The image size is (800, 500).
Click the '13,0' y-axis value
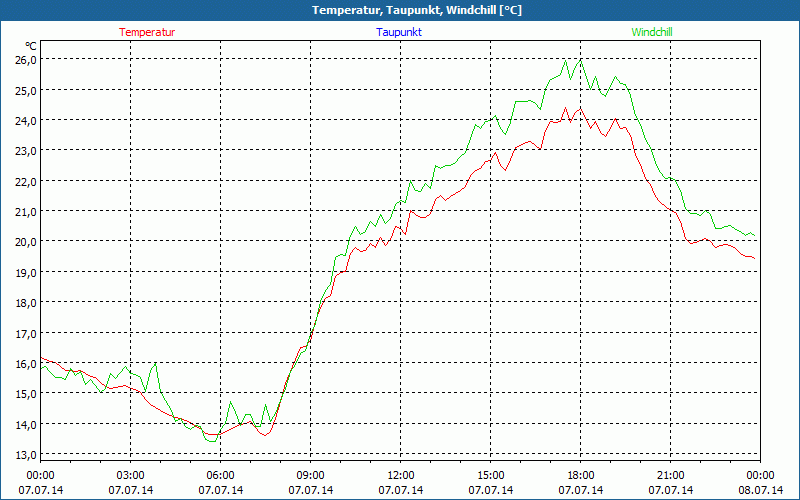[x=26, y=454]
